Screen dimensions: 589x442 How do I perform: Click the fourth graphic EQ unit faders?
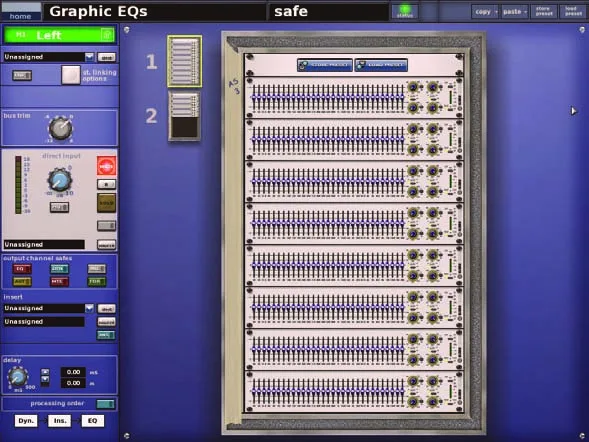[328, 224]
